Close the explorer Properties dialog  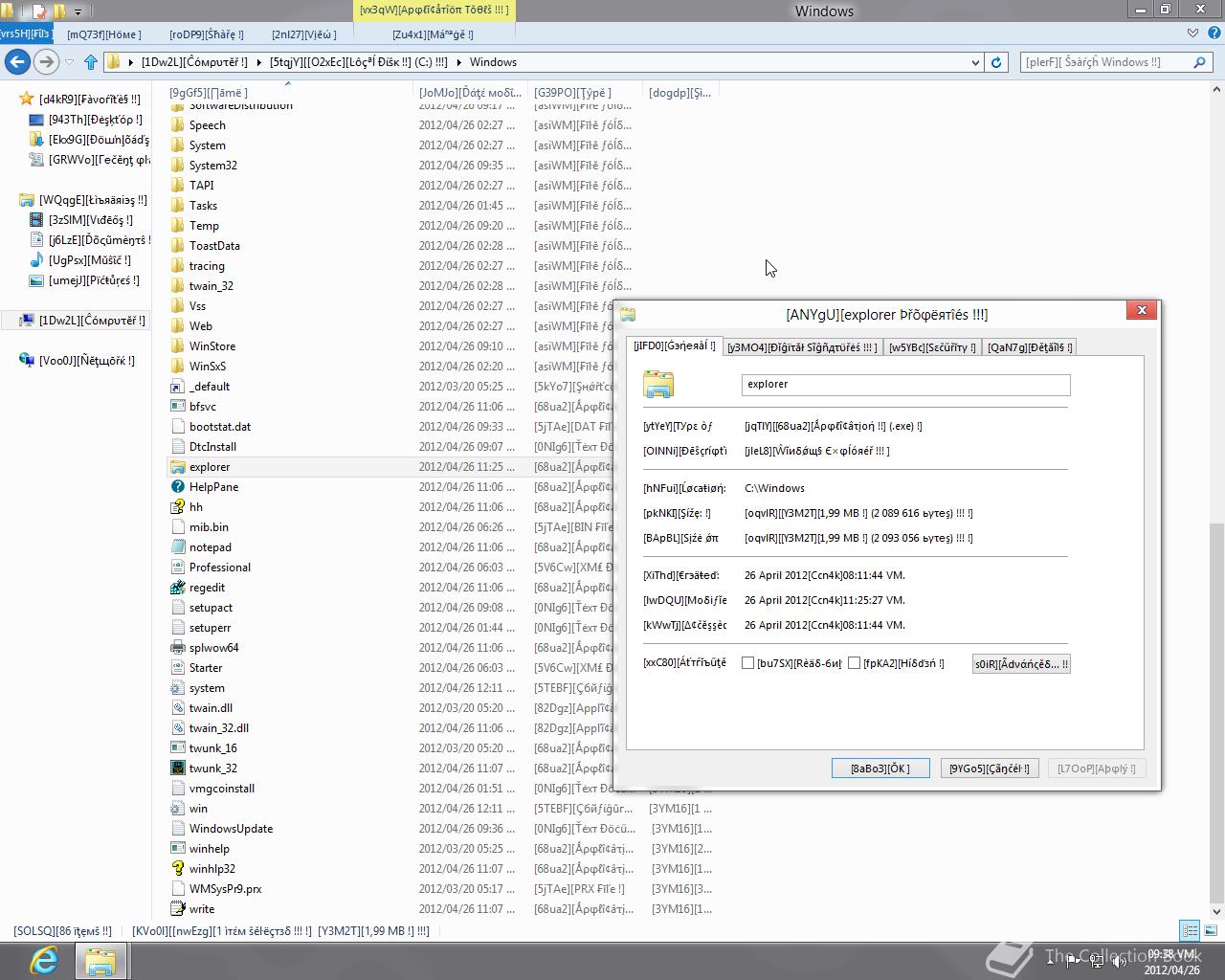click(1141, 310)
